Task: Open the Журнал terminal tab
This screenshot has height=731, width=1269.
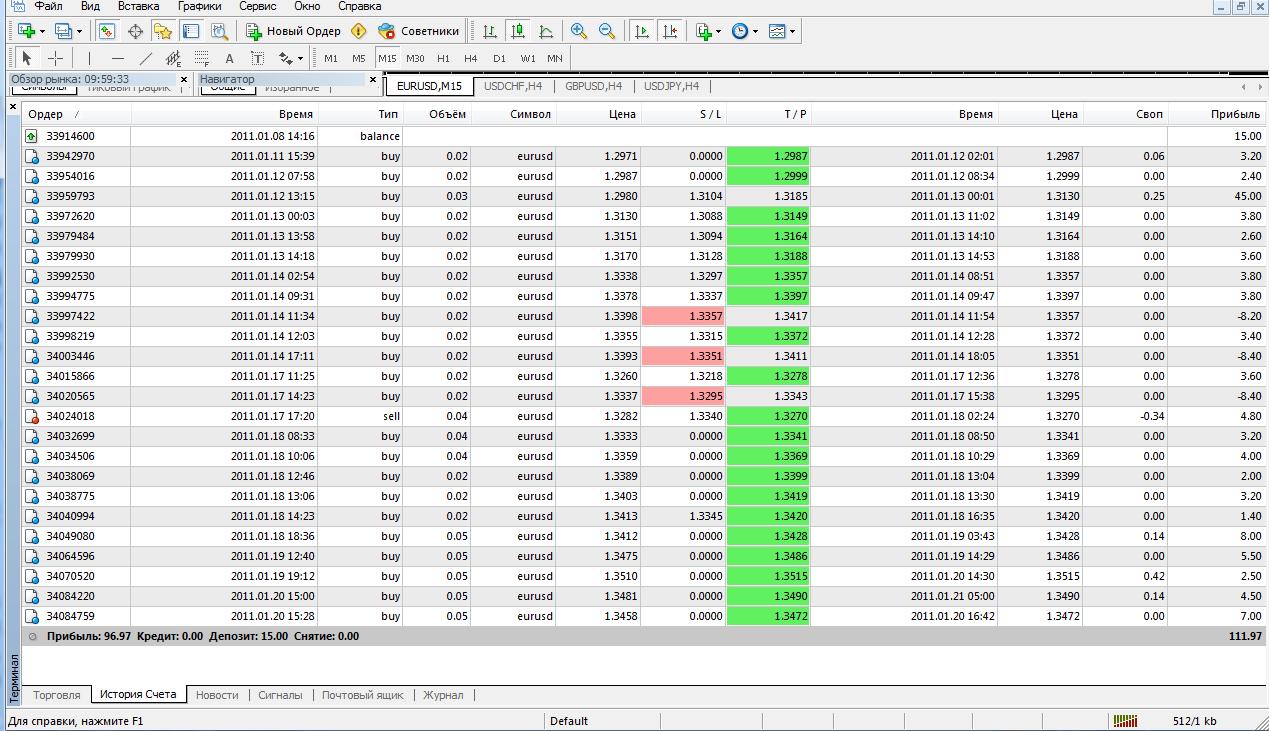Action: (443, 694)
